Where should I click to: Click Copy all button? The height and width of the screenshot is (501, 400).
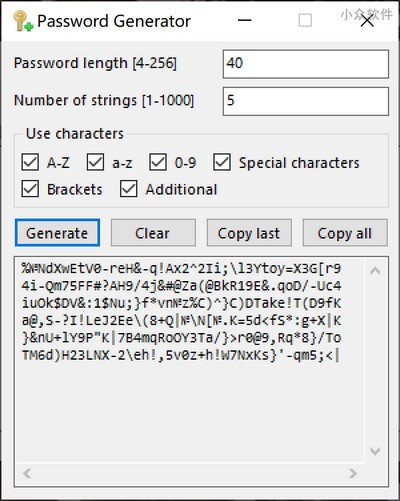point(345,233)
